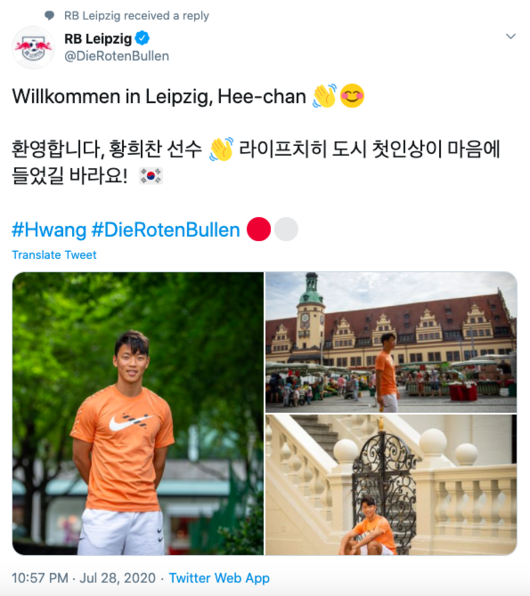Click the blue verified badge icon

click(142, 38)
